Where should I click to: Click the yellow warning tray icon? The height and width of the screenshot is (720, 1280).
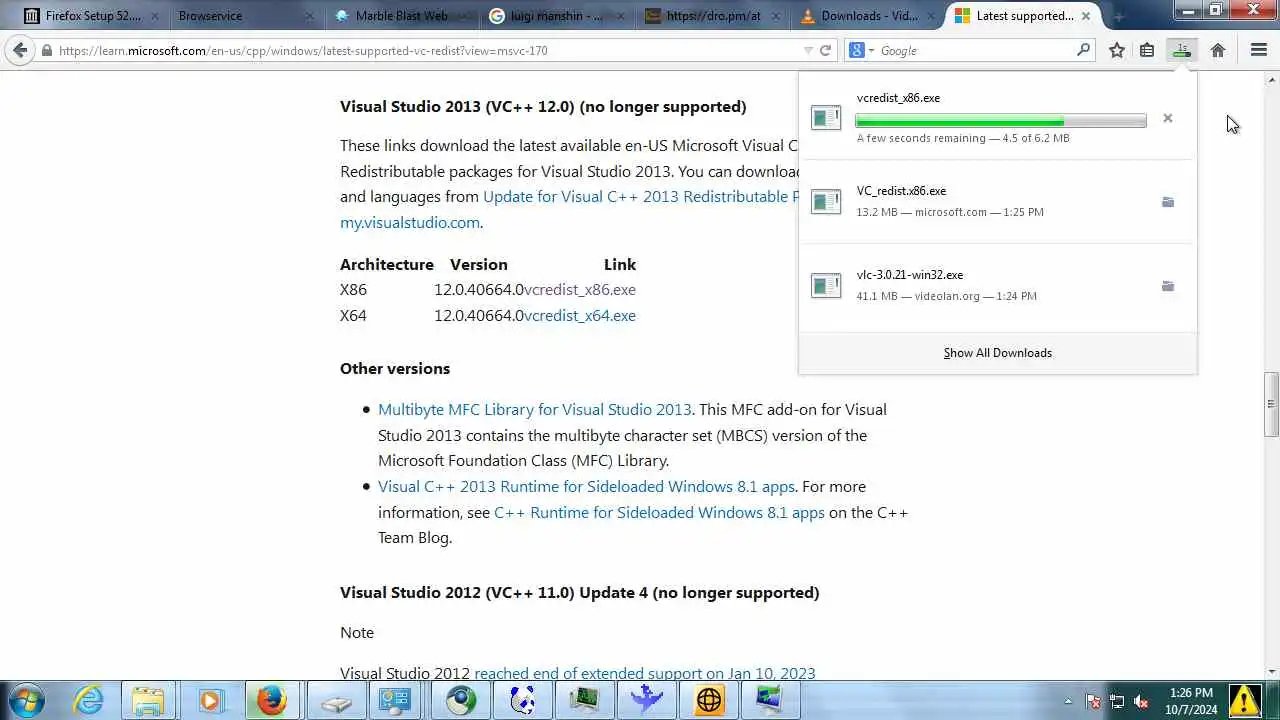[x=1244, y=700]
